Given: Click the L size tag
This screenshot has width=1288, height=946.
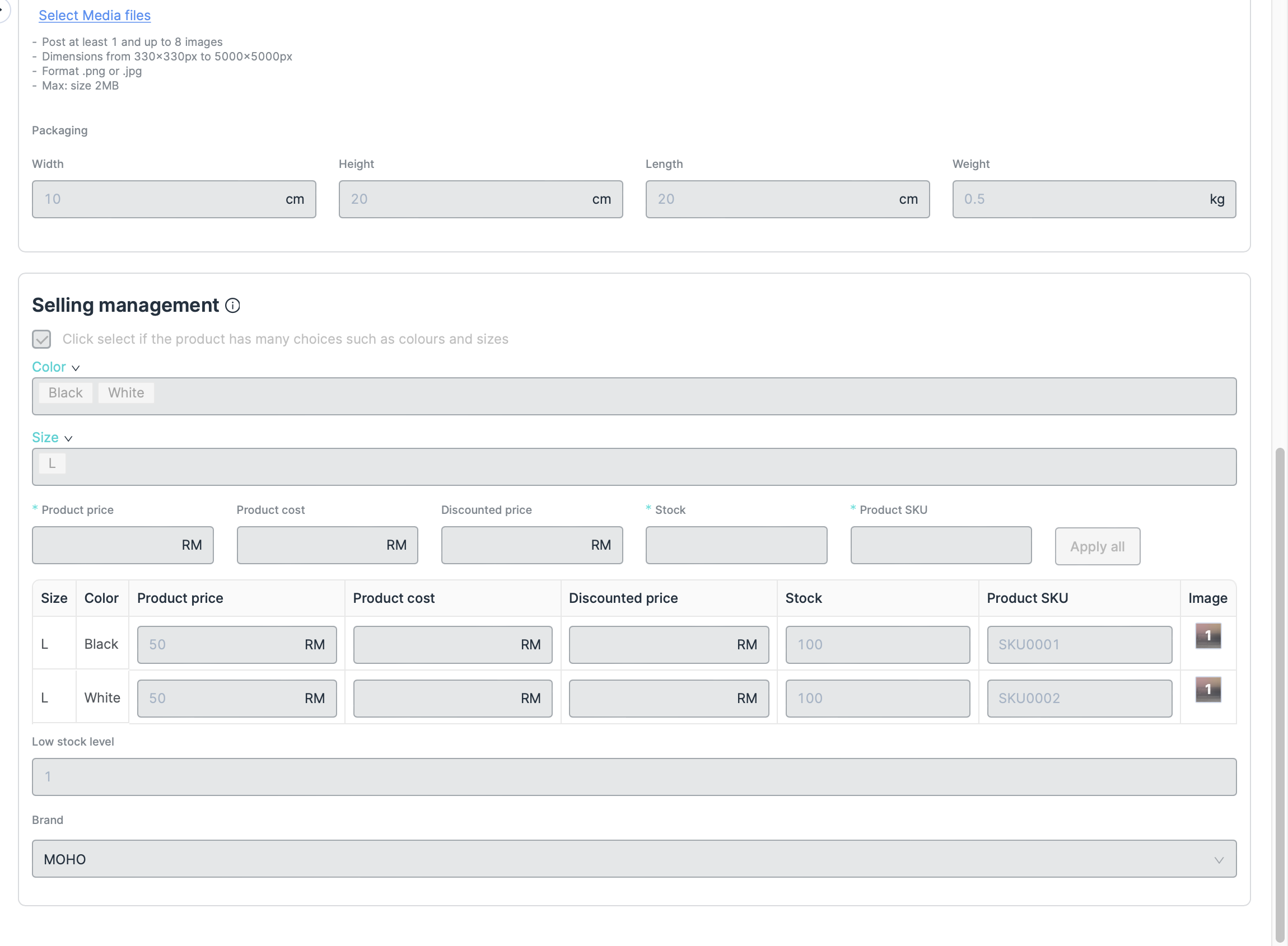Looking at the screenshot, I should (52, 463).
